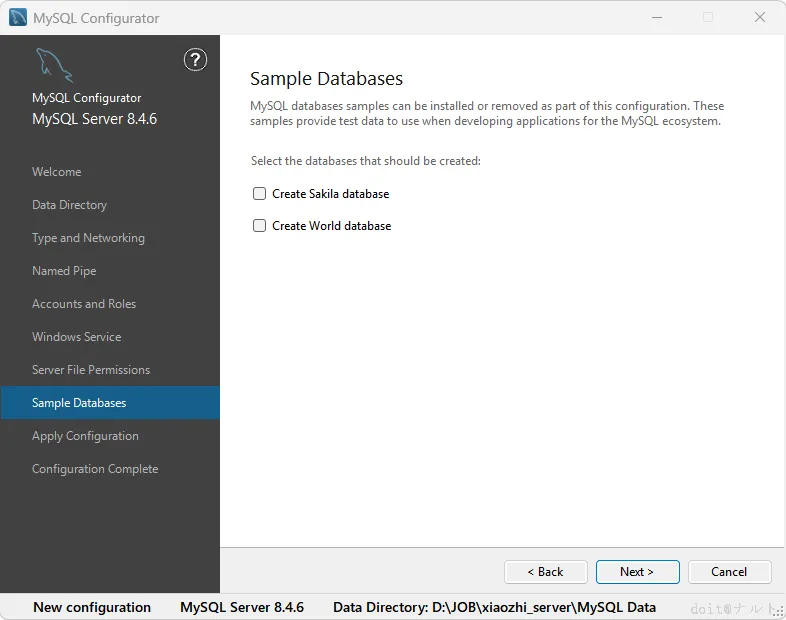Cancel the configuration wizard
The image size is (786, 620).
tap(729, 572)
